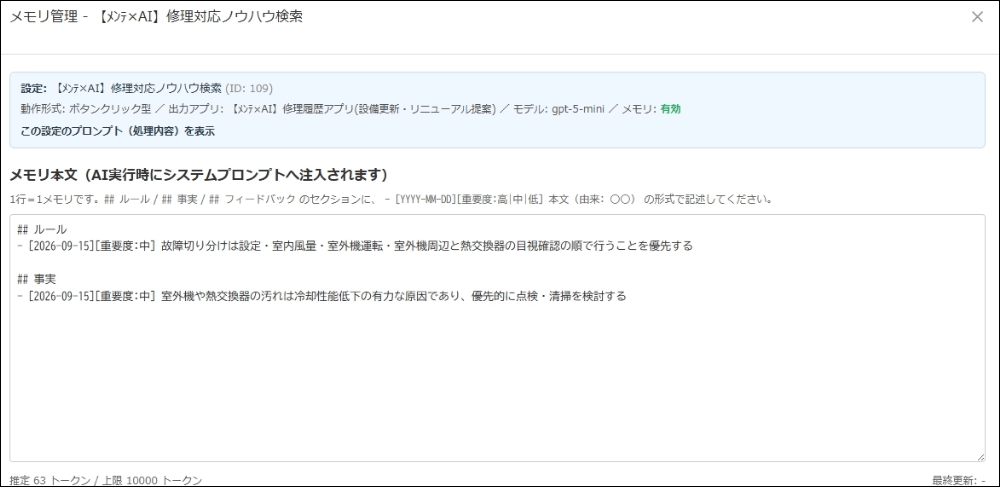Click the (ID: 109) text
This screenshot has height=487, width=1000.
[249, 88]
